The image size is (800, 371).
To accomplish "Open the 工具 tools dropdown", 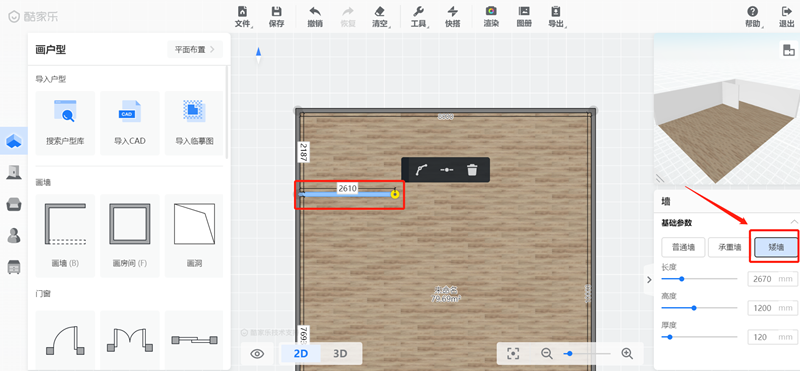I will click(x=419, y=17).
